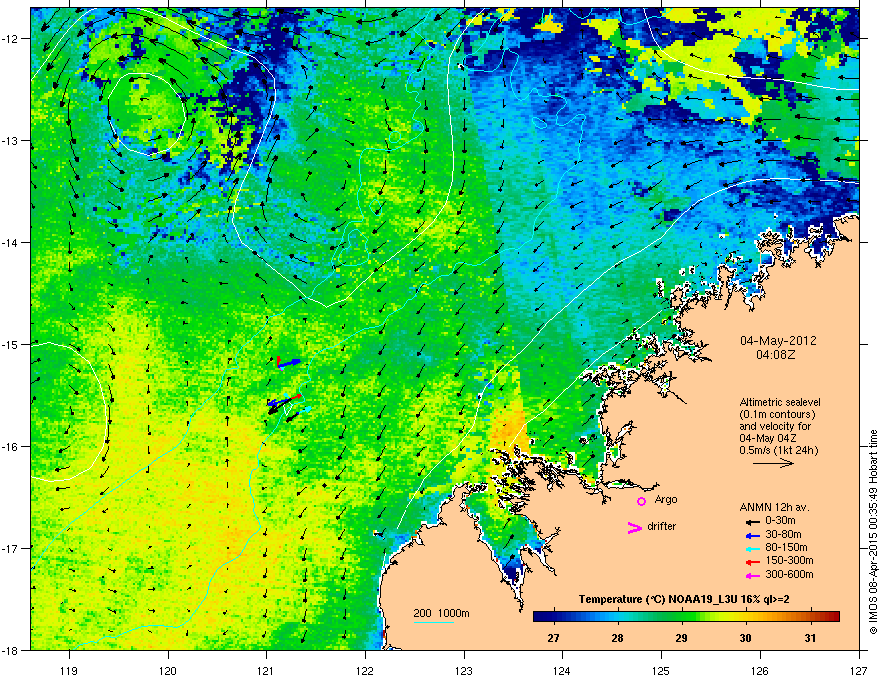Click the magenta drifter arrow symbol
This screenshot has height=680, width=880.
[x=634, y=527]
